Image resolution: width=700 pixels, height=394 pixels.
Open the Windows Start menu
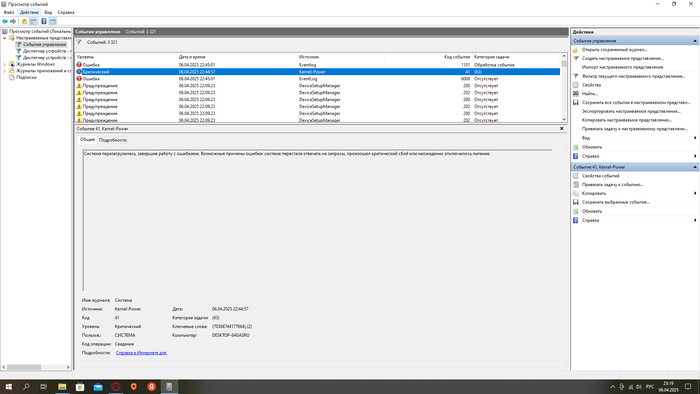coord(8,386)
